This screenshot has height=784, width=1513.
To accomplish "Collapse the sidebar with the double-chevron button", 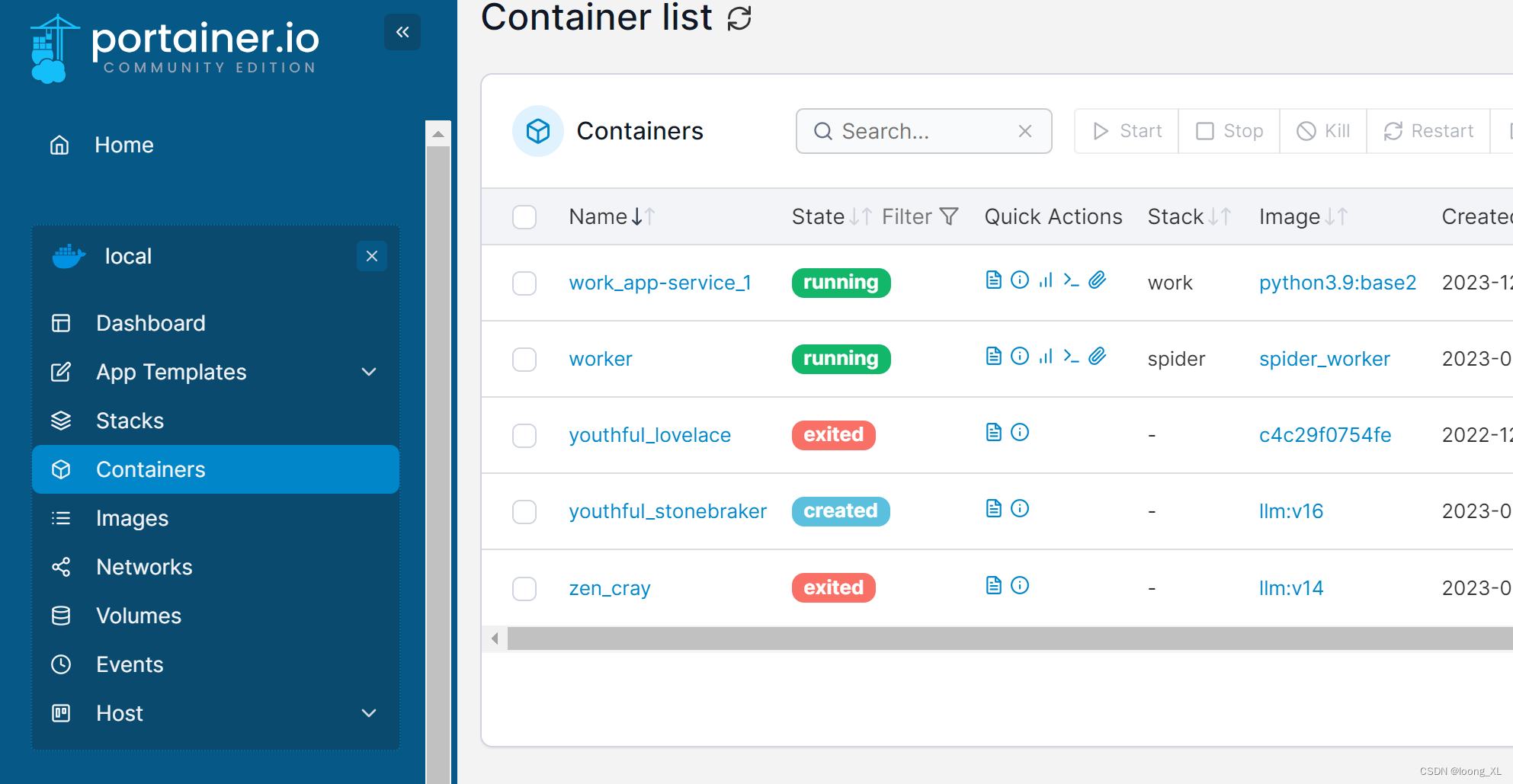I will pos(402,32).
